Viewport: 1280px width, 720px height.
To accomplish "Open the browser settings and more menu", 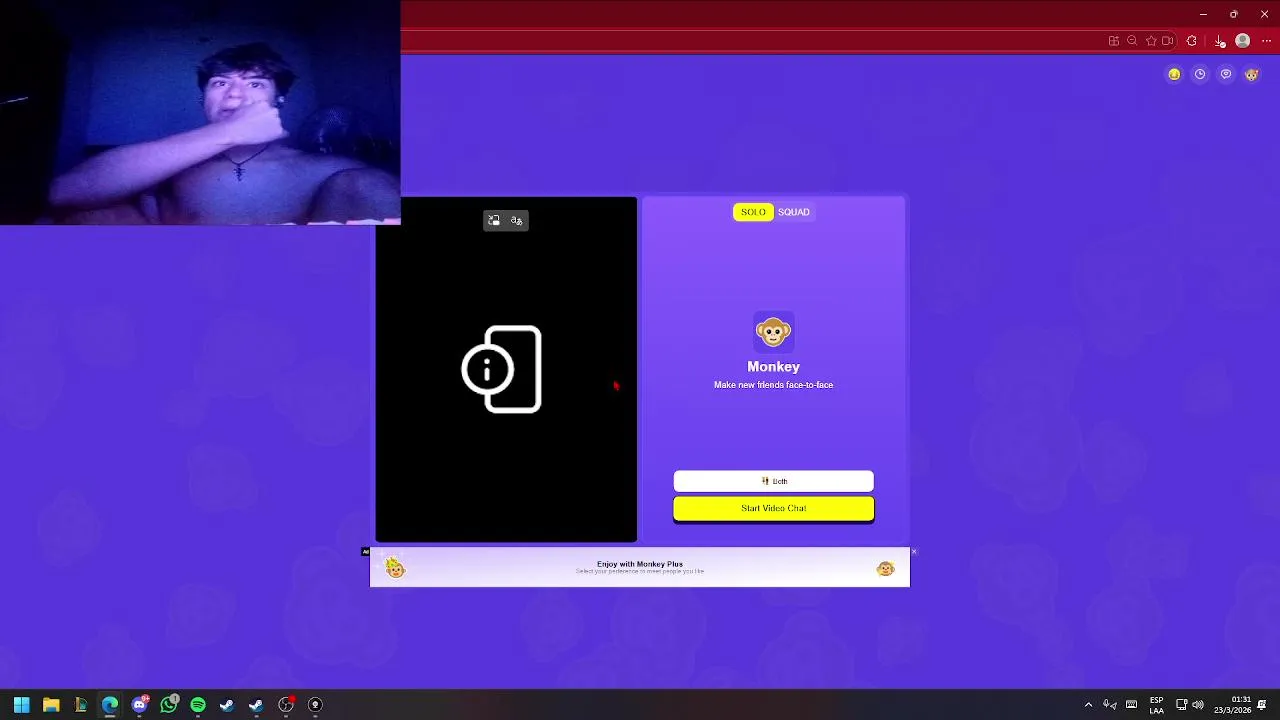I will pos(1267,41).
